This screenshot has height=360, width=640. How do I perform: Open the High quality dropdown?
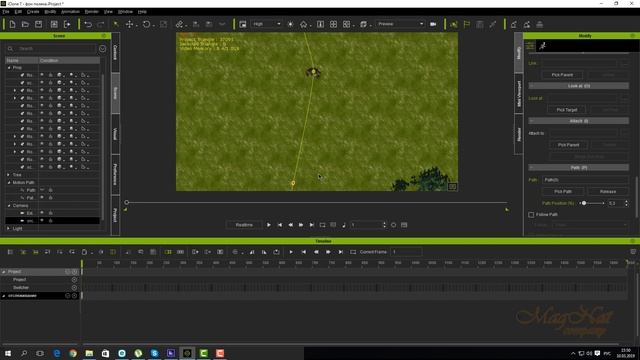click(x=266, y=24)
